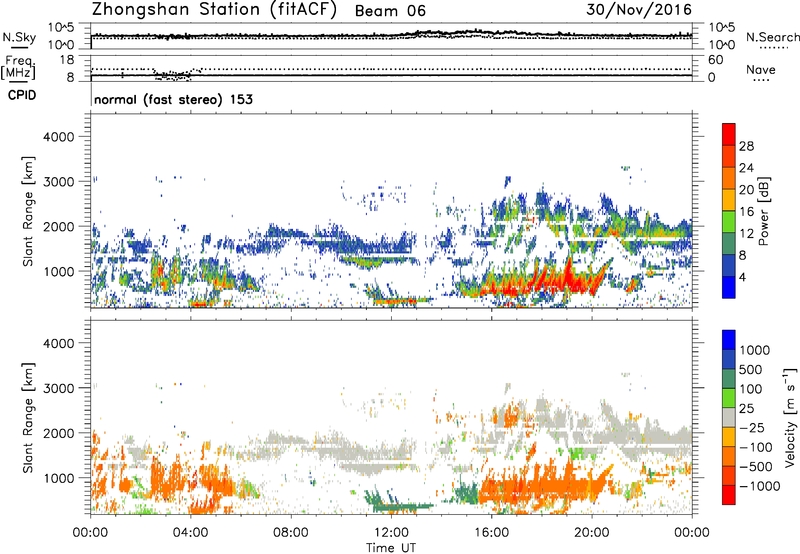The image size is (800, 554).
Task: Click the "28" label on the power colorbar
Action: tap(746, 146)
